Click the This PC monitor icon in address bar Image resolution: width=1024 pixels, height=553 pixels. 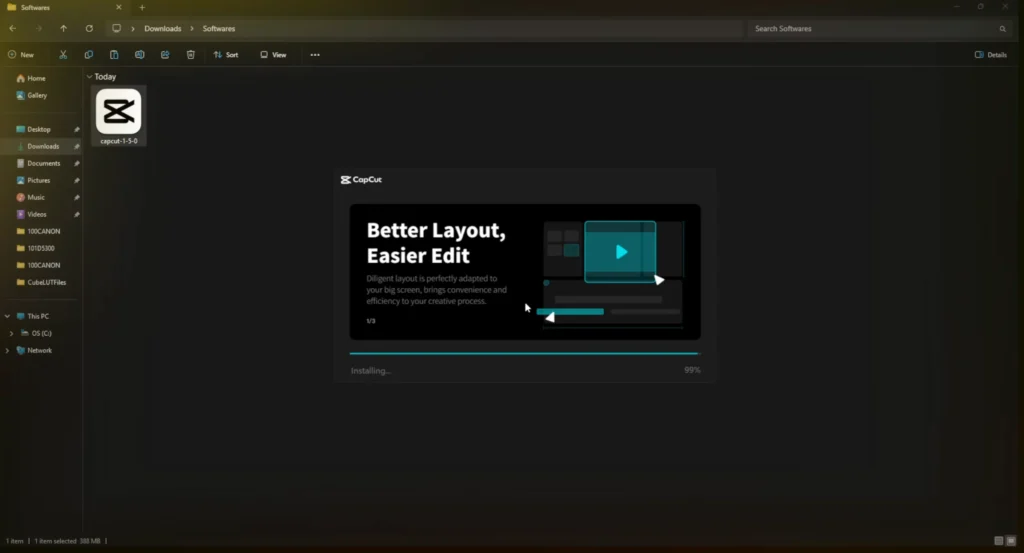[x=116, y=29]
